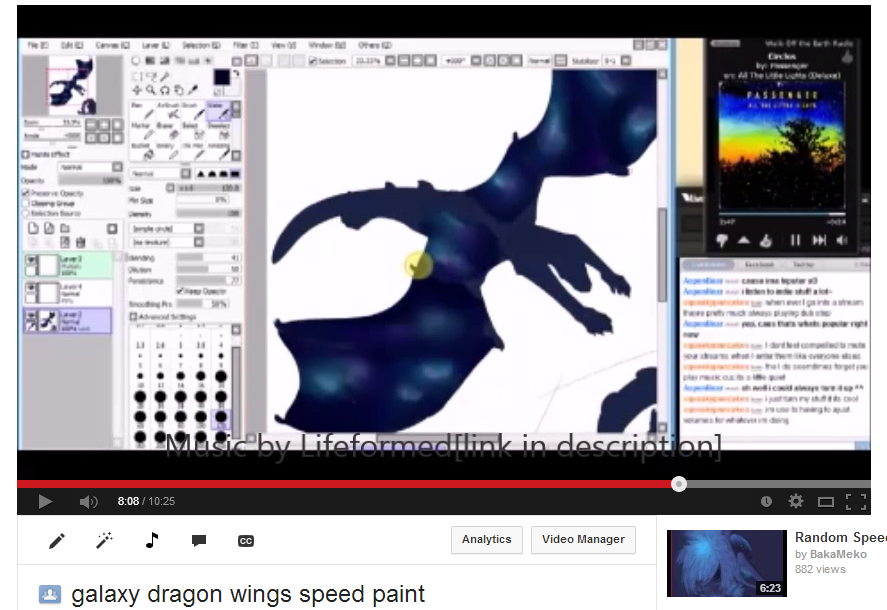Image resolution: width=887 pixels, height=610 pixels.
Task: Open the CC captions editor
Action: click(246, 541)
